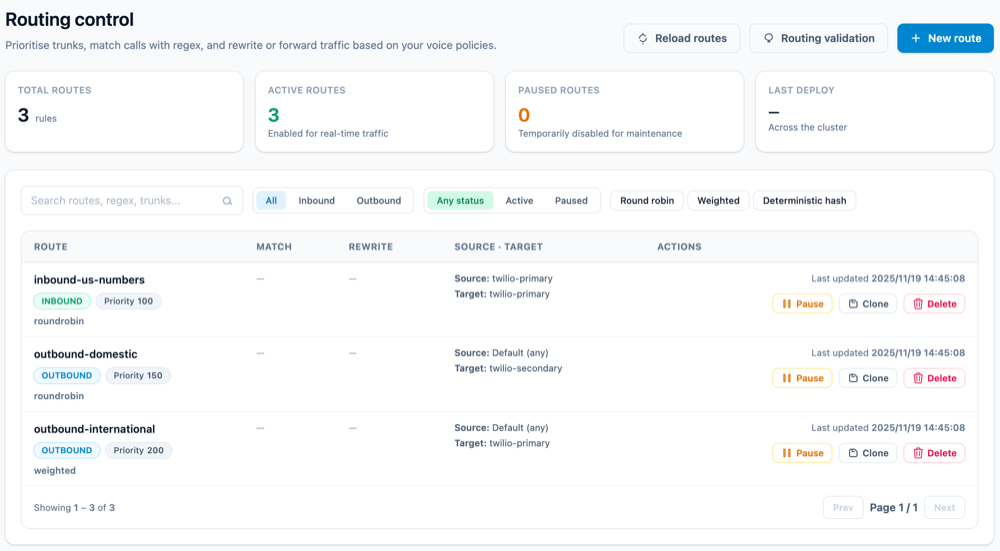Pause the inbound-us-numbers route
Image resolution: width=1000 pixels, height=551 pixels.
click(802, 304)
